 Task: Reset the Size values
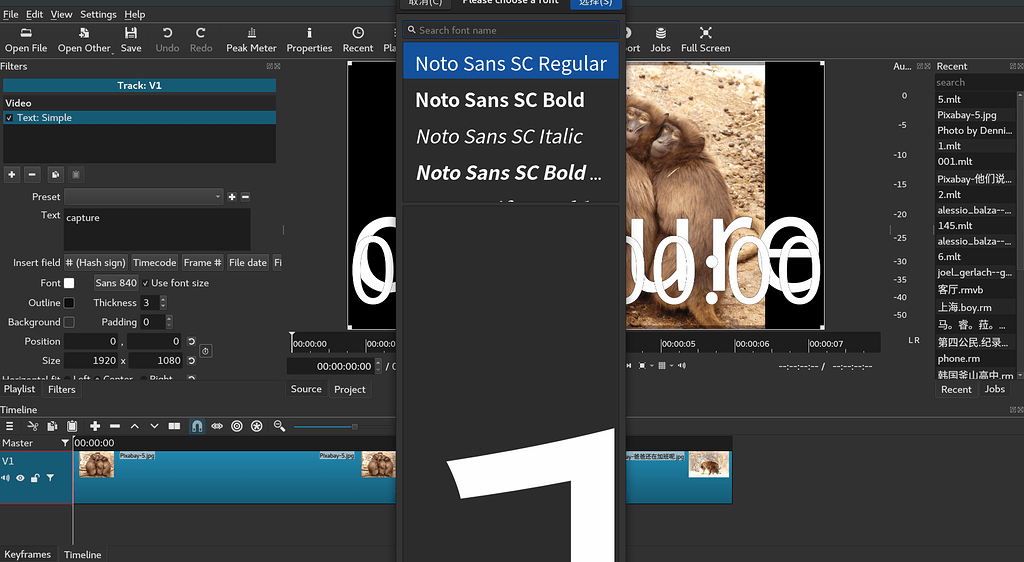click(x=191, y=360)
